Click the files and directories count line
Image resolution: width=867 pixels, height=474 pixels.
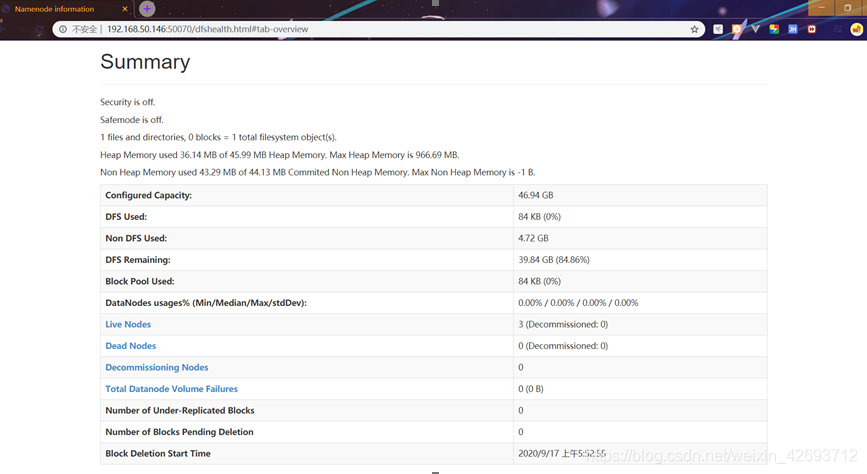point(218,137)
